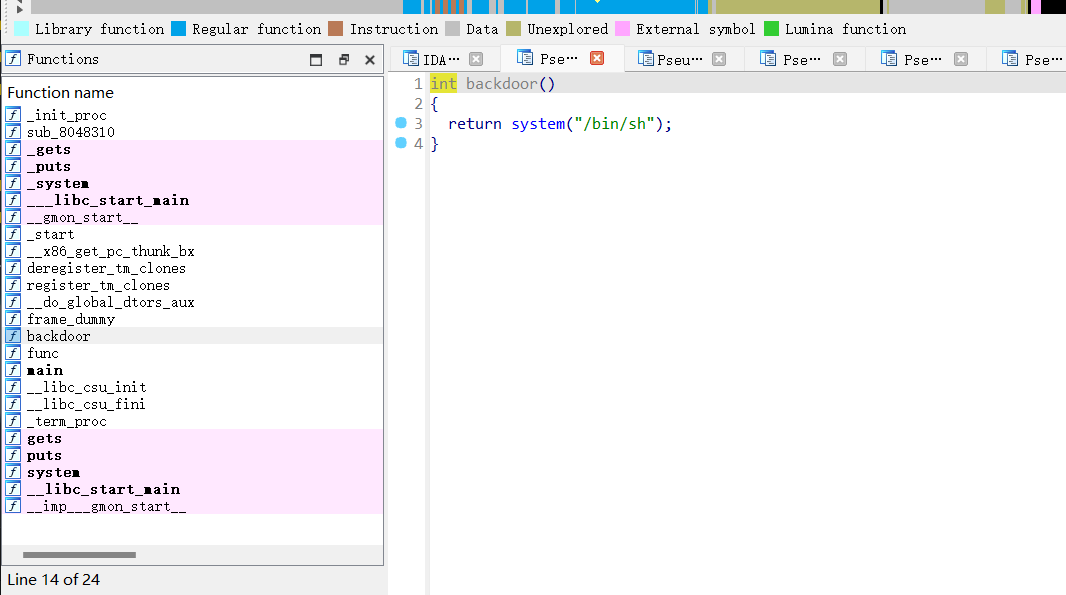The width and height of the screenshot is (1066, 595).
Task: Click the highlighted function icon beside backdoor
Action: click(x=13, y=335)
